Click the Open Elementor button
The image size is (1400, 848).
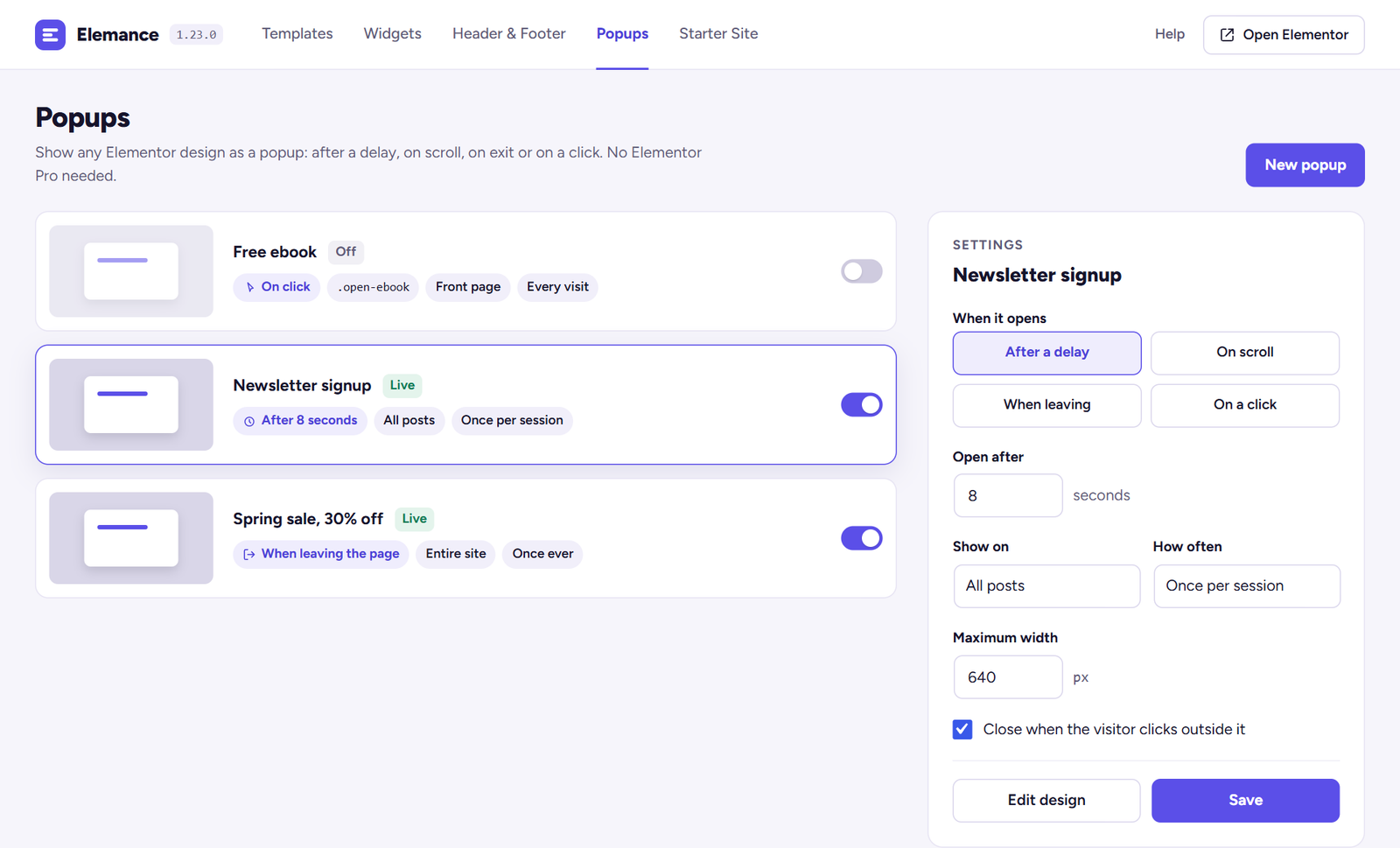1284,35
